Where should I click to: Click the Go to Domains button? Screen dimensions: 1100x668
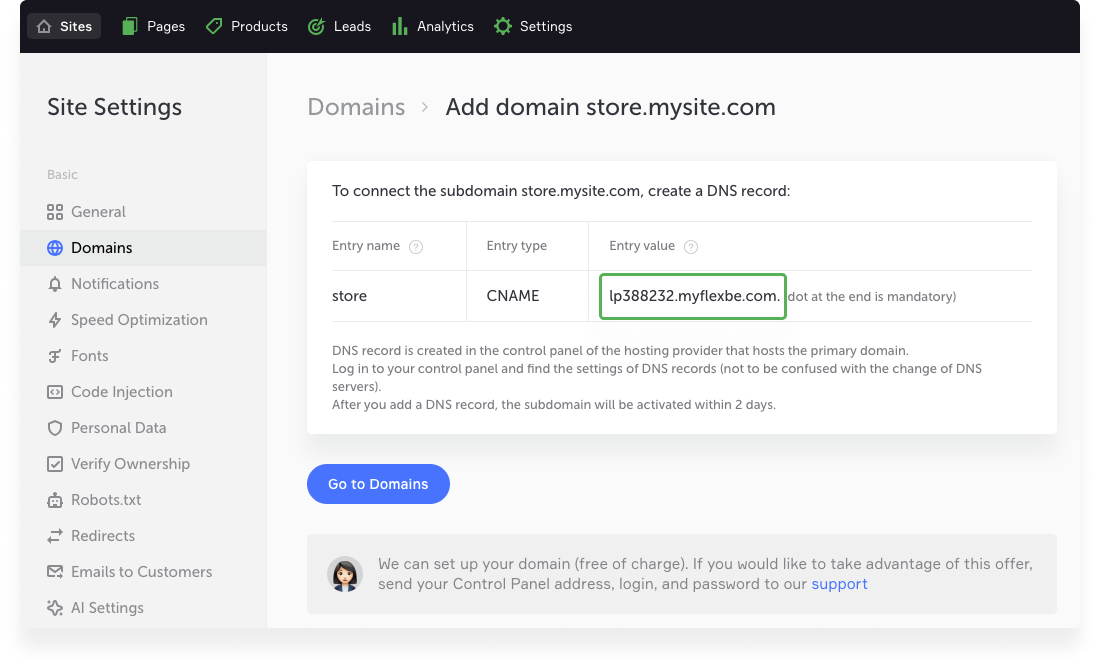tap(378, 484)
